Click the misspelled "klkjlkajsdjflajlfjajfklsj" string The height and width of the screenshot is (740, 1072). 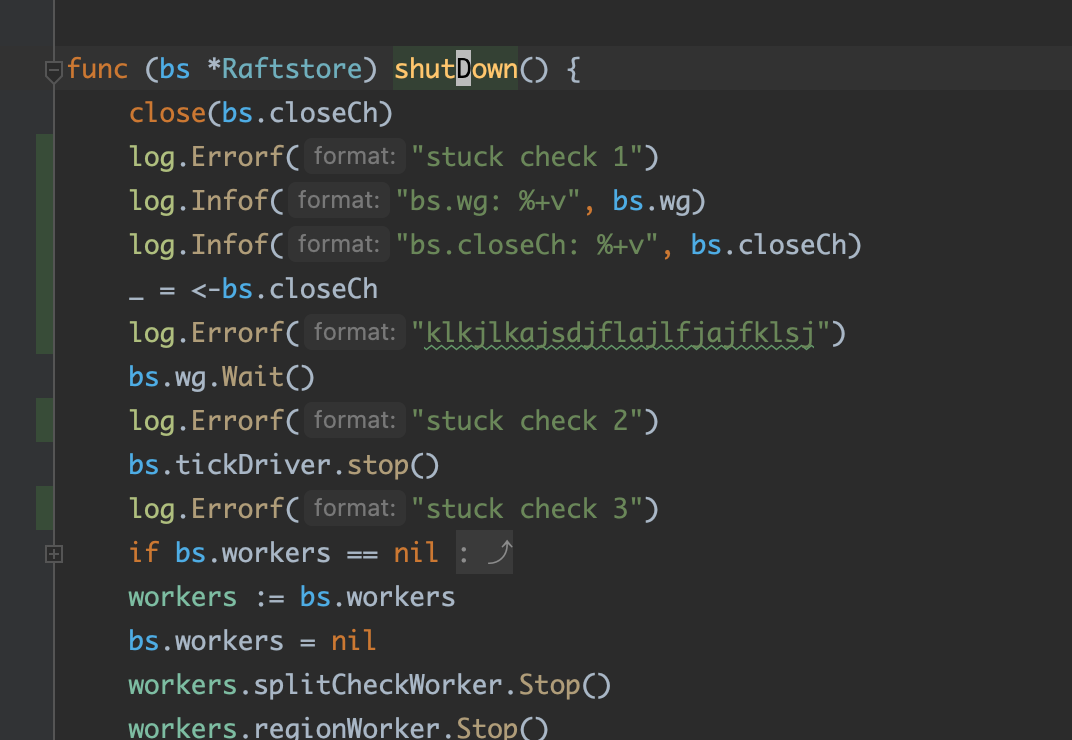pyautogui.click(x=621, y=333)
